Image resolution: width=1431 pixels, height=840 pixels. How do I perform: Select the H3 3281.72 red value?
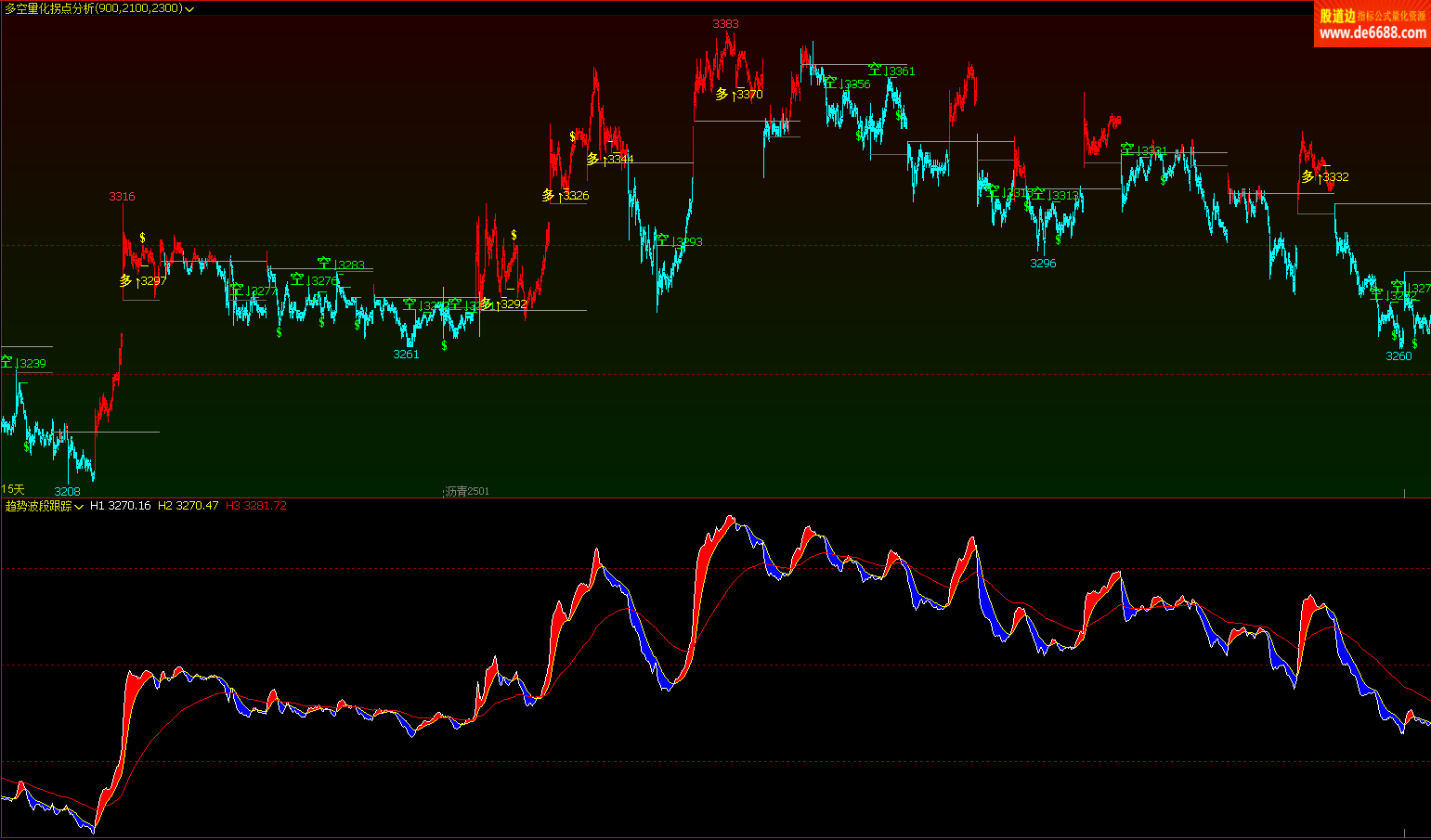tap(256, 506)
